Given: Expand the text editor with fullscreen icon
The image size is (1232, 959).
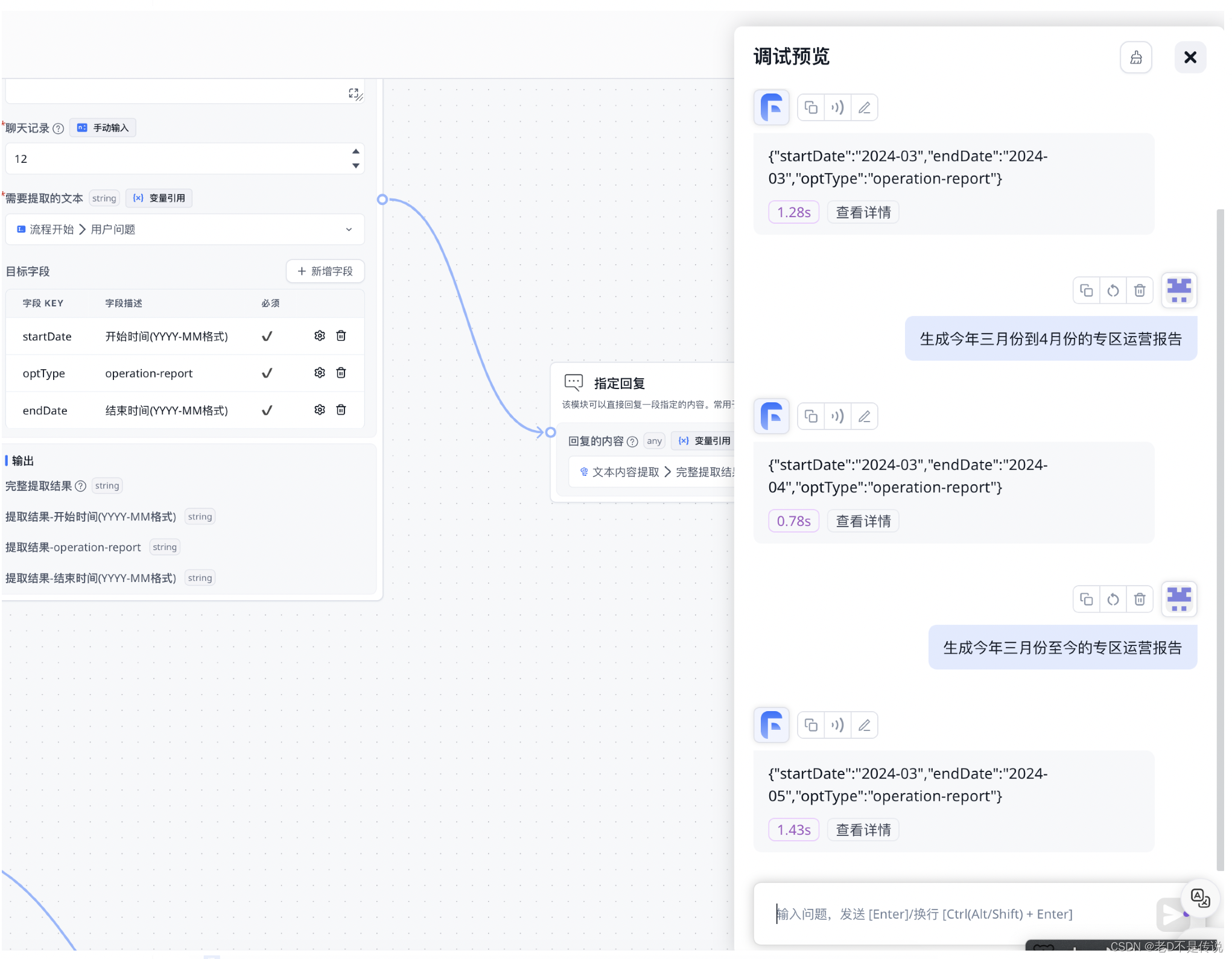Looking at the screenshot, I should click(x=354, y=93).
